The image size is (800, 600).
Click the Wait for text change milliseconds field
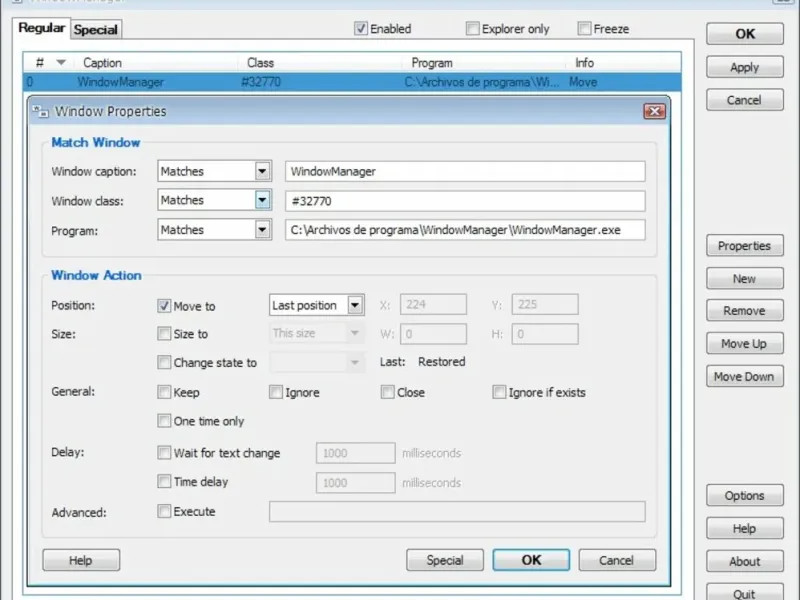tap(356, 453)
